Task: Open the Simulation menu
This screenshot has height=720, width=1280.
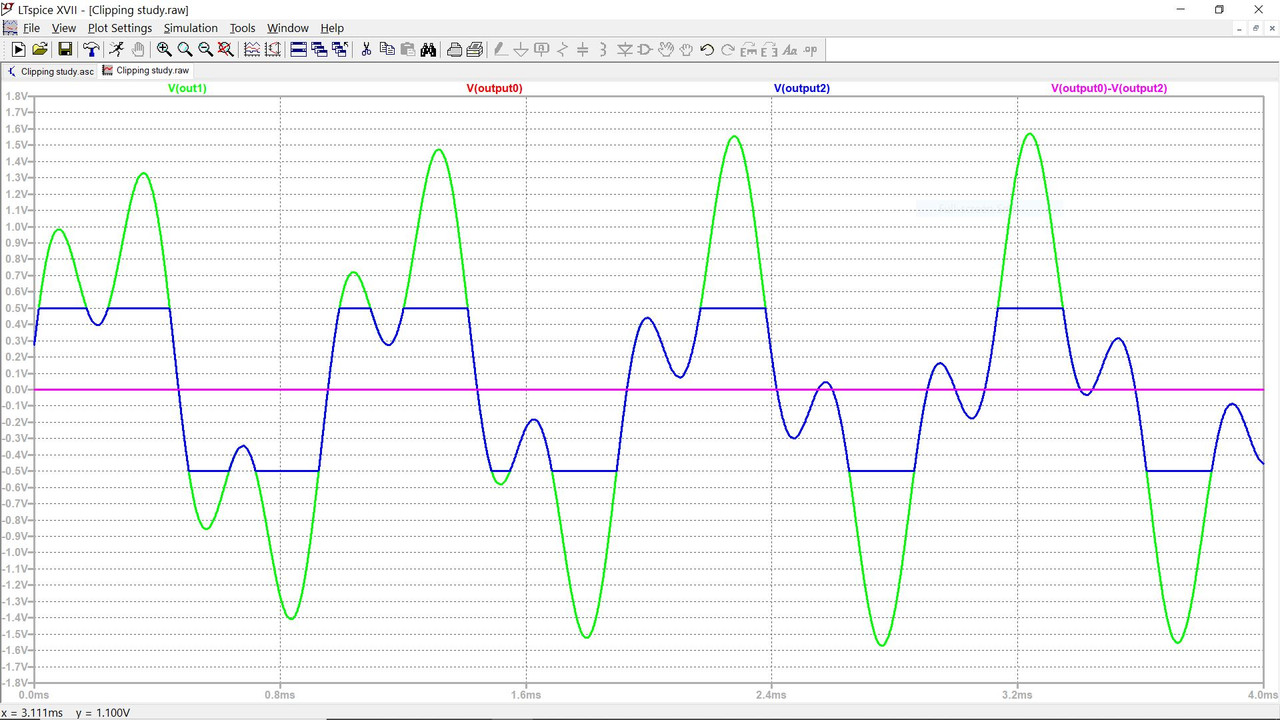Action: coord(190,28)
